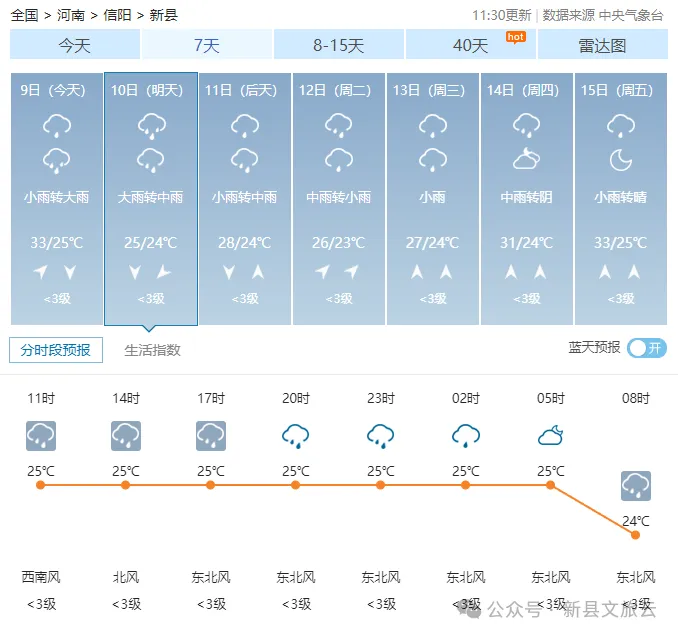Click night rain icon for 13日
Screen dimensions: 678x636
click(433, 160)
